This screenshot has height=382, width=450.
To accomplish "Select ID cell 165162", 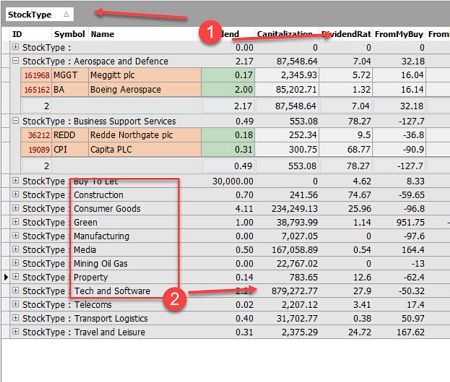I will [36, 90].
